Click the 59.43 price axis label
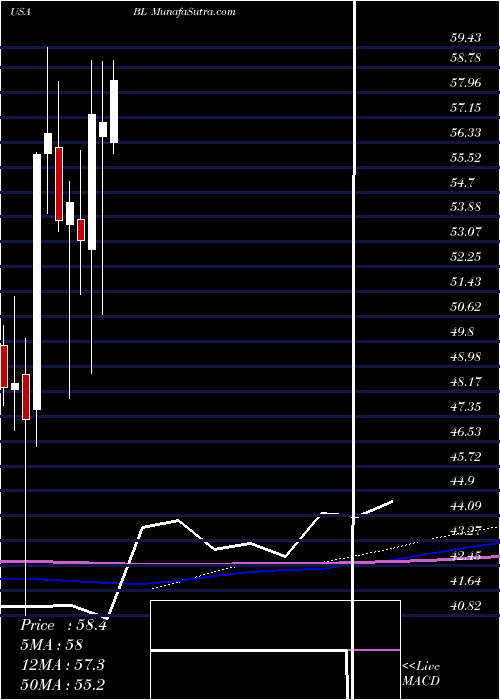 466,38
